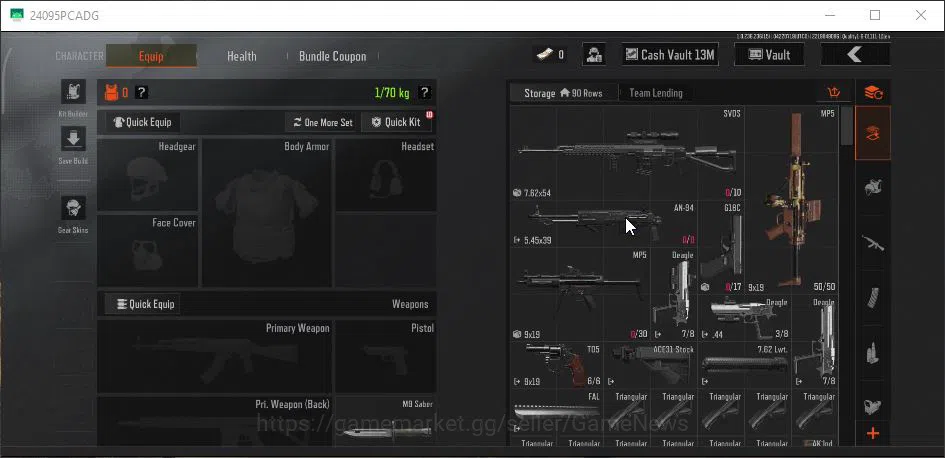
Task: Click the orange basket icon in storage header
Action: [x=834, y=93]
